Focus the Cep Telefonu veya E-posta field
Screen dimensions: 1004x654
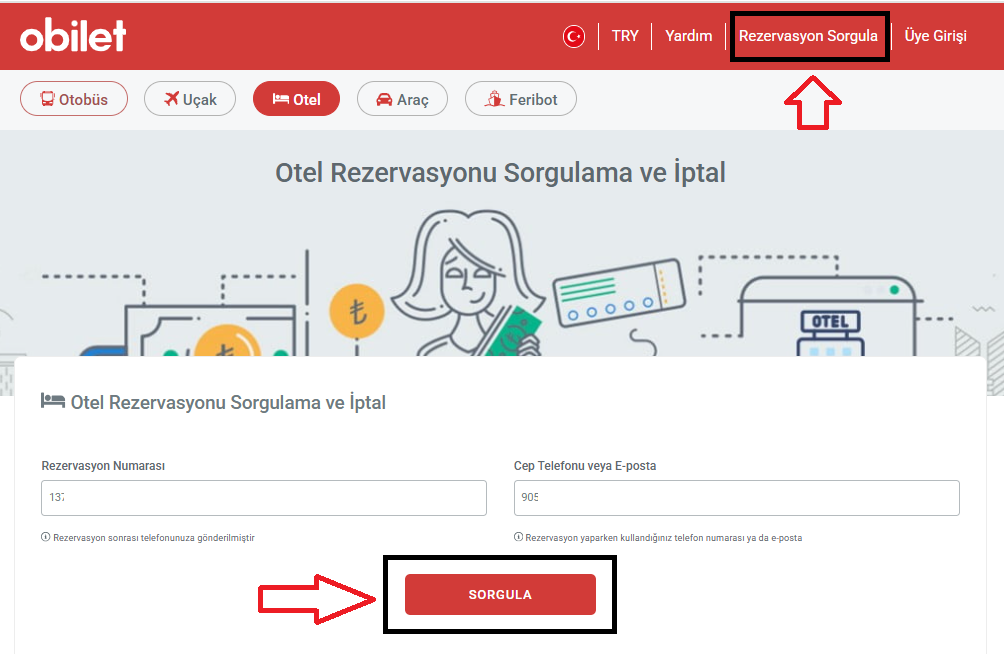coord(736,498)
